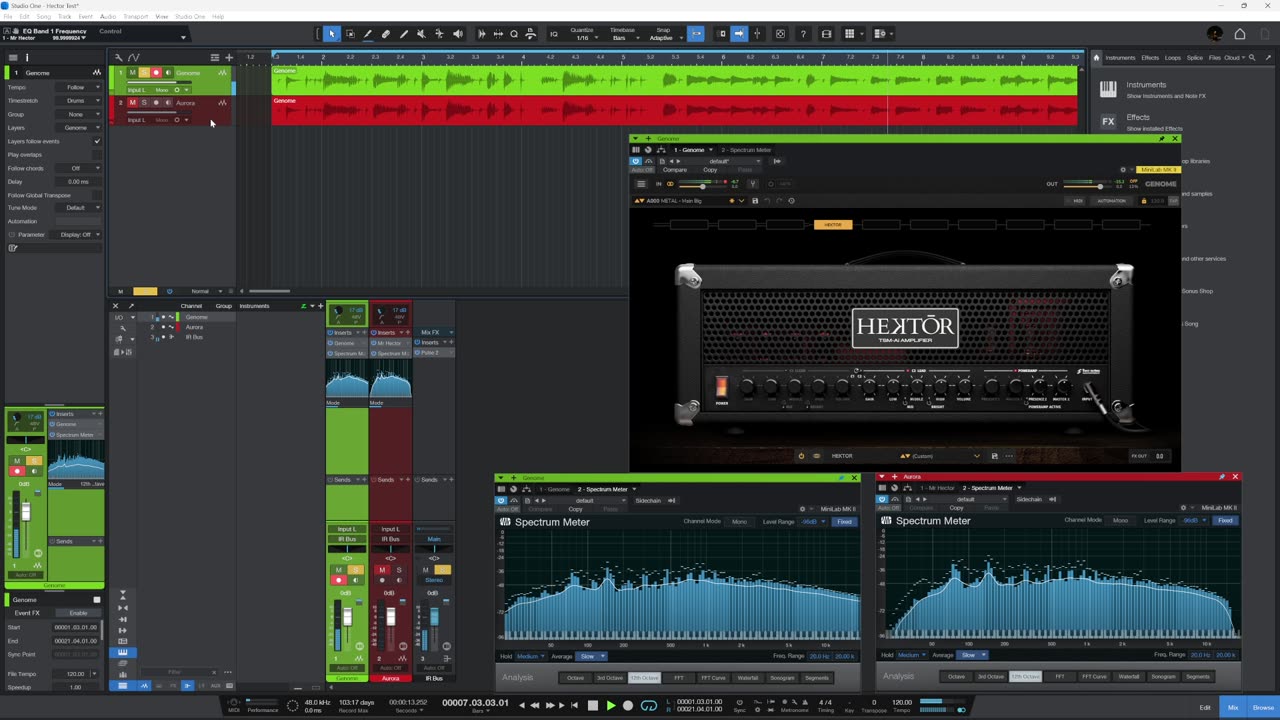The width and height of the screenshot is (1280, 720).
Task: Open the Song menu
Action: coord(44,17)
